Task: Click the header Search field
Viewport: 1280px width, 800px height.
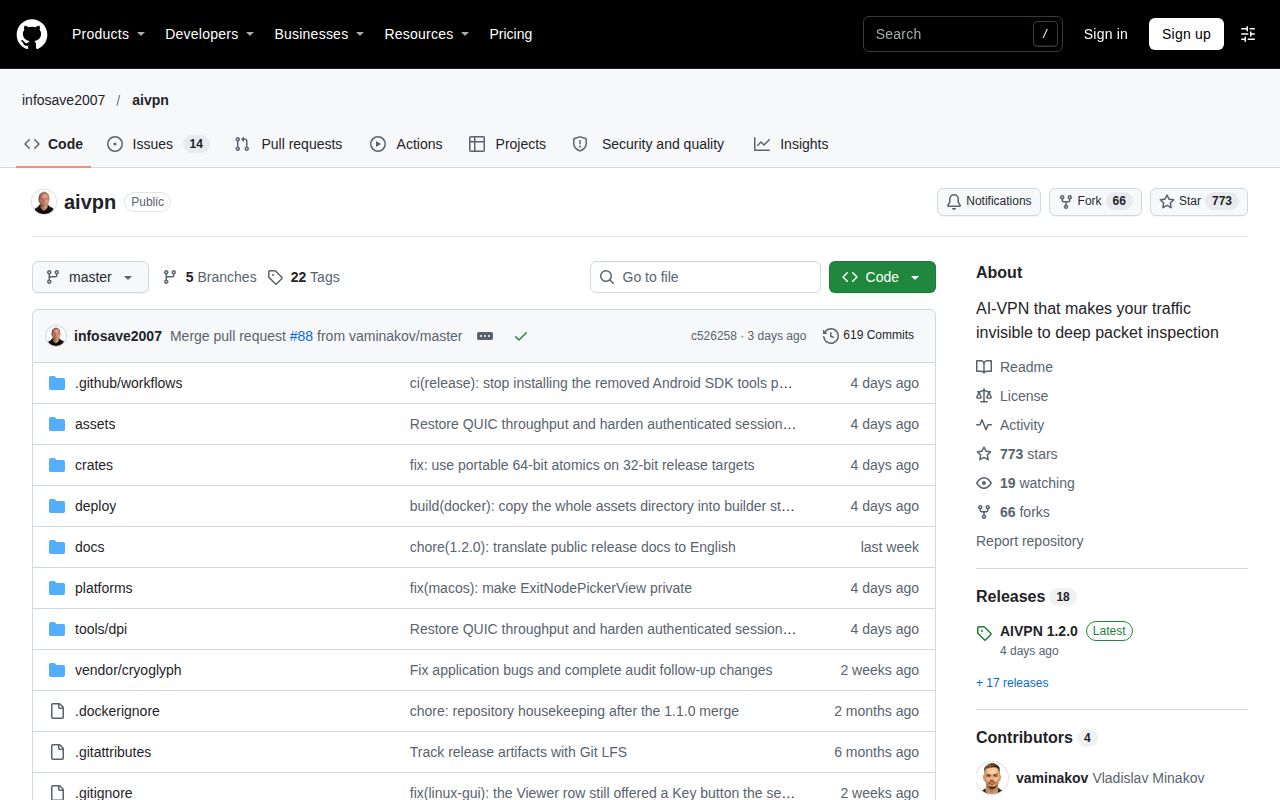Action: pyautogui.click(x=963, y=34)
